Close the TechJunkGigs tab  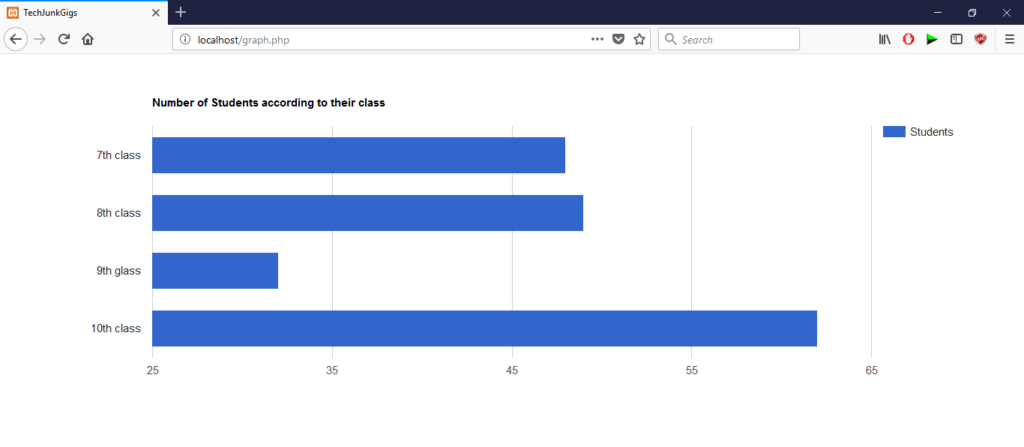coord(155,12)
